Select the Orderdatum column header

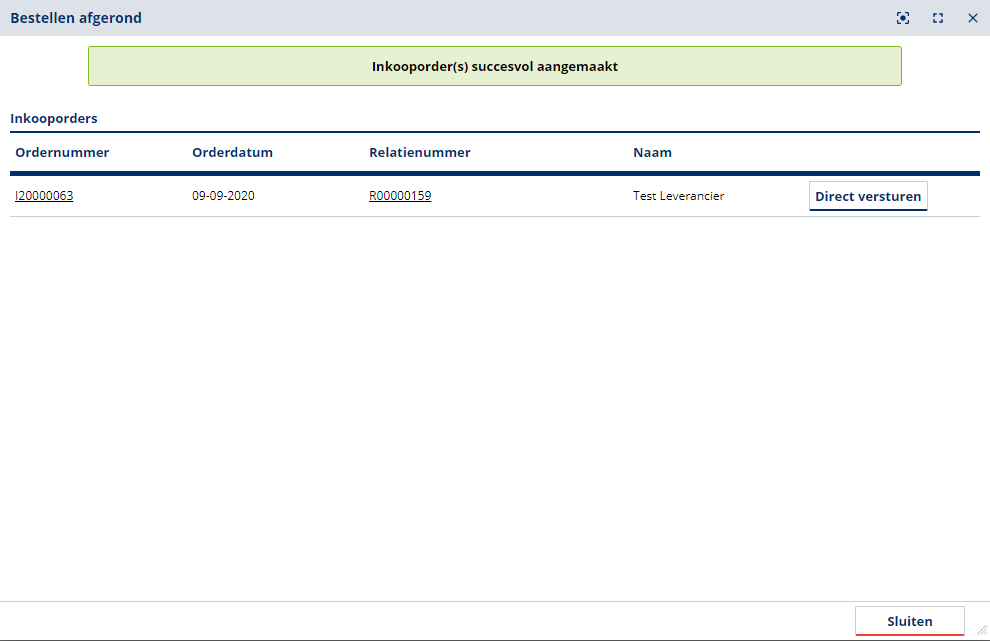[x=232, y=153]
